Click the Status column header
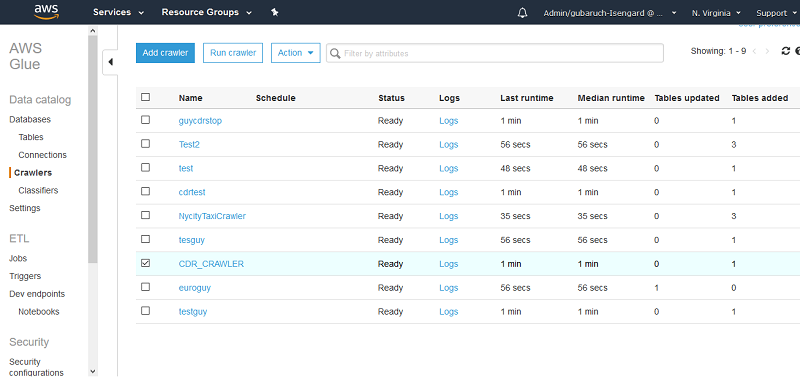This screenshot has height=377, width=800. (x=391, y=98)
